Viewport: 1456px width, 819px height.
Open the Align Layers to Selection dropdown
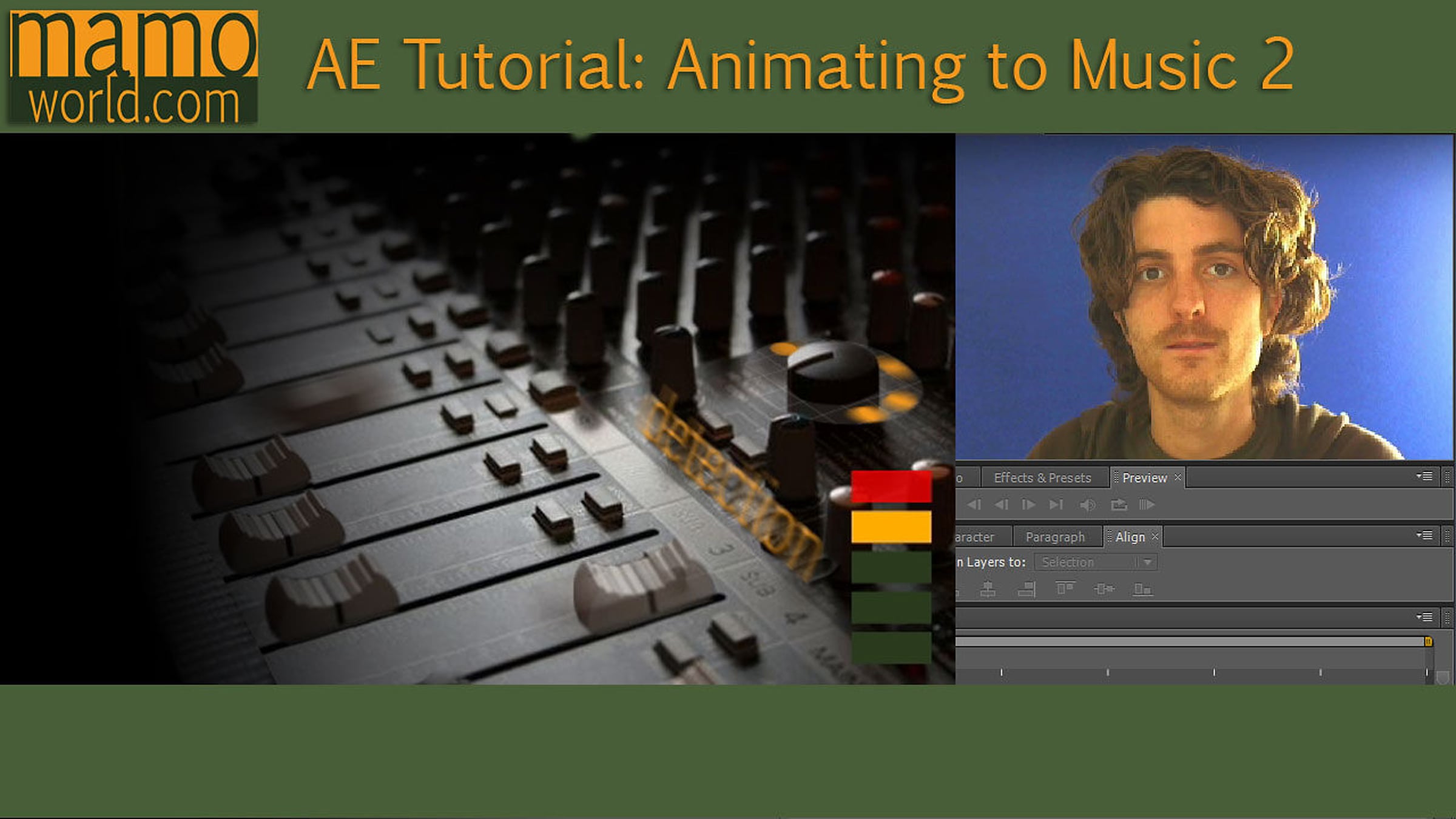click(1096, 562)
